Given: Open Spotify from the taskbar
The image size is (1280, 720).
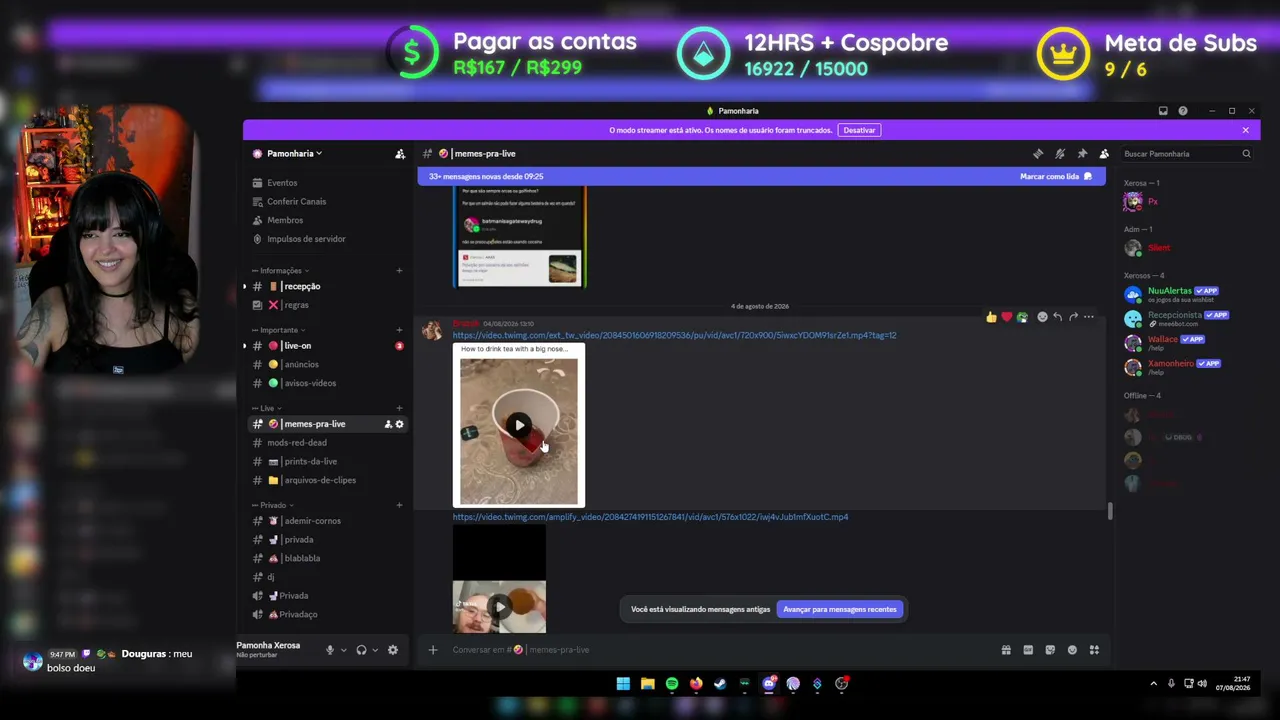Looking at the screenshot, I should click(x=672, y=684).
